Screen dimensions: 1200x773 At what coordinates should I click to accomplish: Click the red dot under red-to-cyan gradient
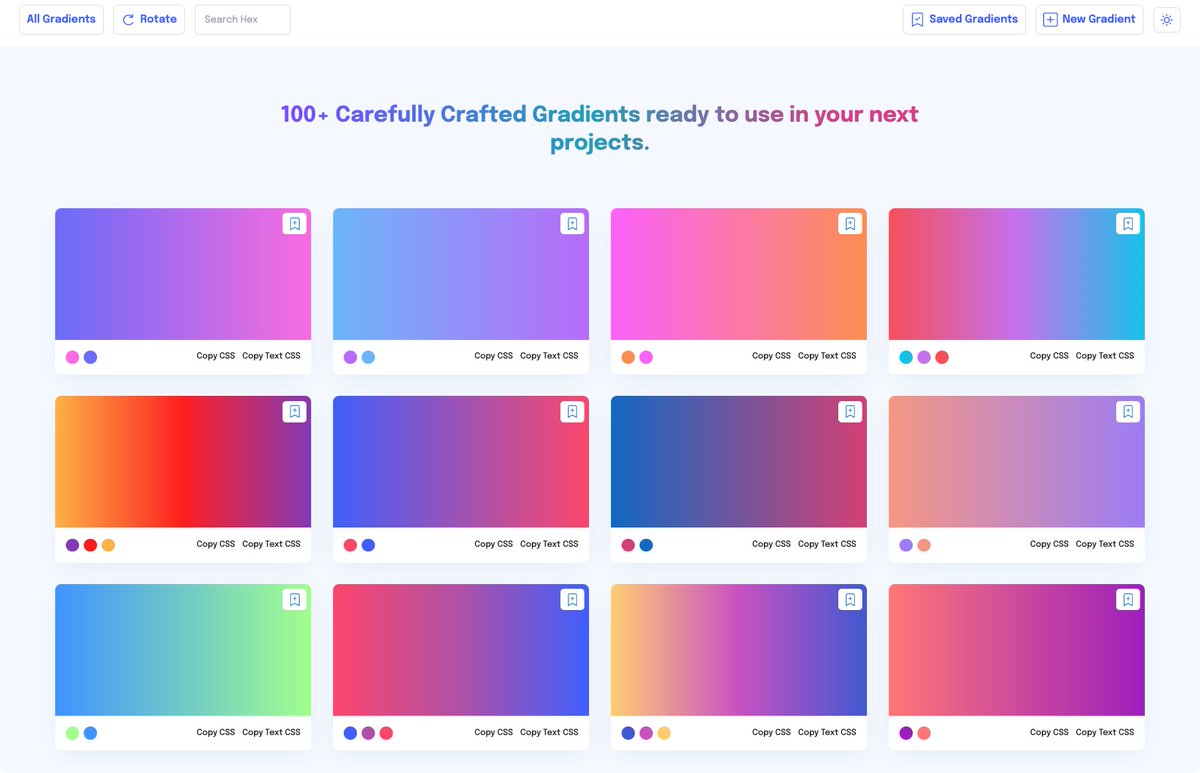click(x=942, y=357)
